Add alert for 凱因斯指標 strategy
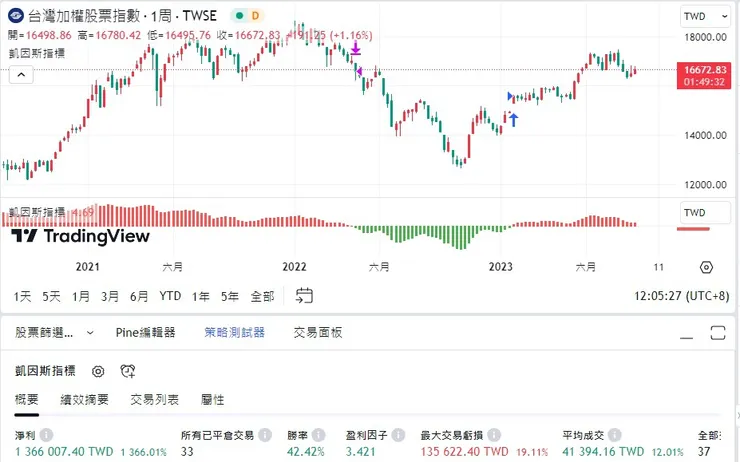The image size is (740, 462). pos(128,371)
